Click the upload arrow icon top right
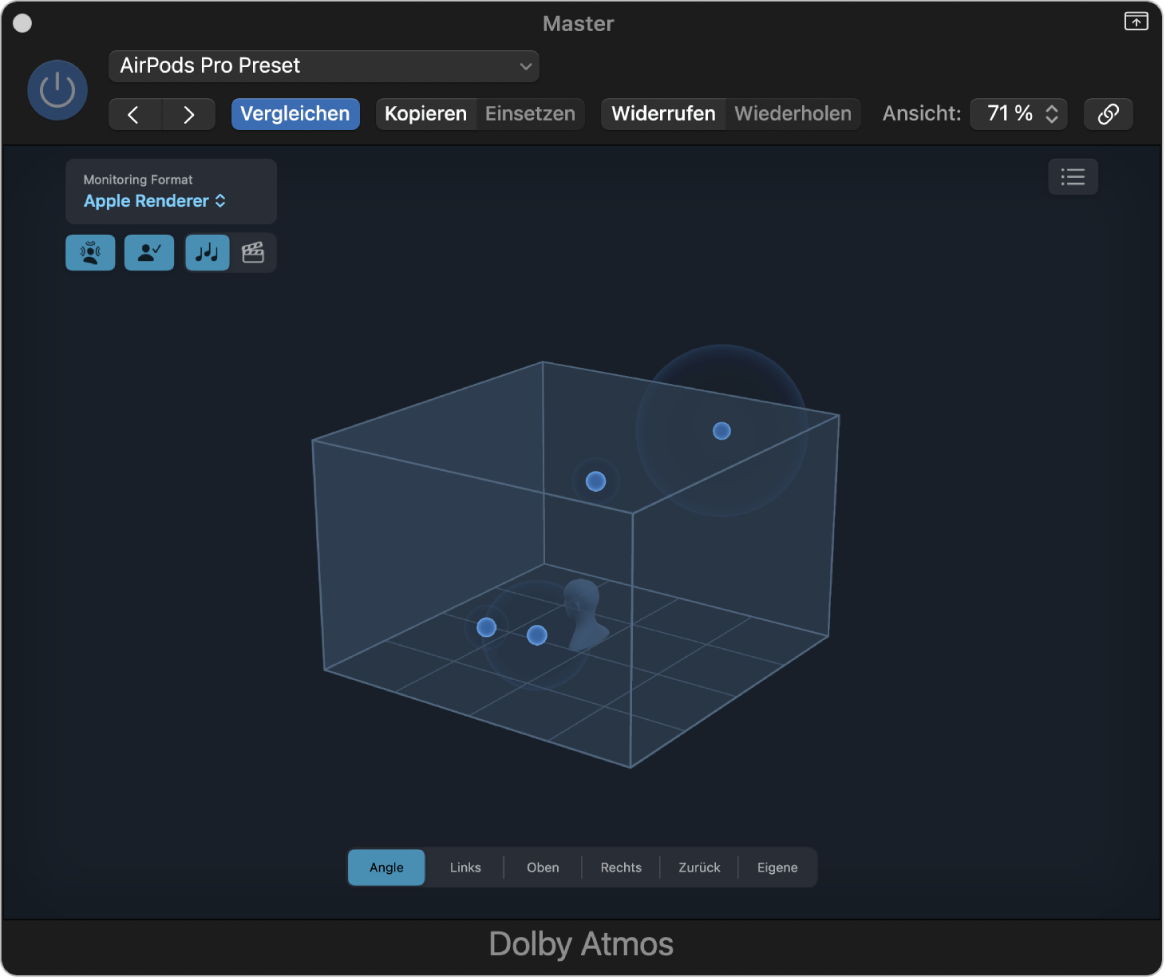The height and width of the screenshot is (979, 1165). click(x=1136, y=20)
